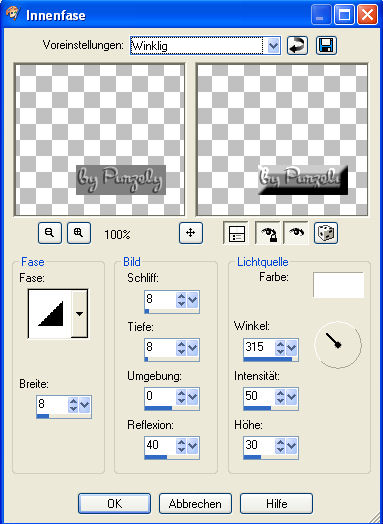Viewport: 383px width, 524px height.
Task: Click the navigate preview crosshair button
Action: tap(191, 233)
